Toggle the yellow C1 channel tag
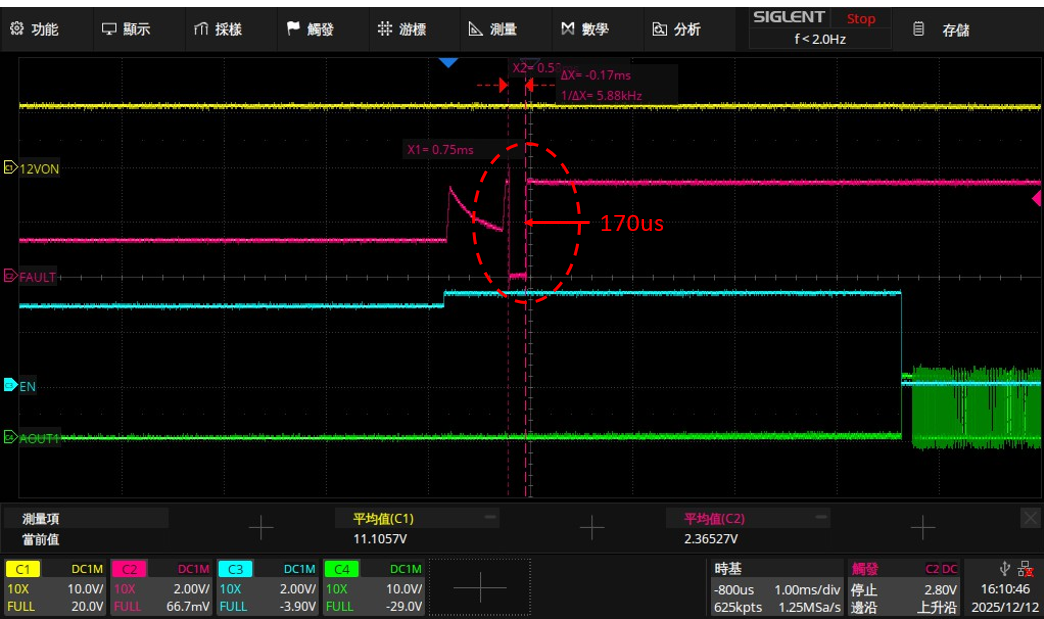 click(23, 569)
